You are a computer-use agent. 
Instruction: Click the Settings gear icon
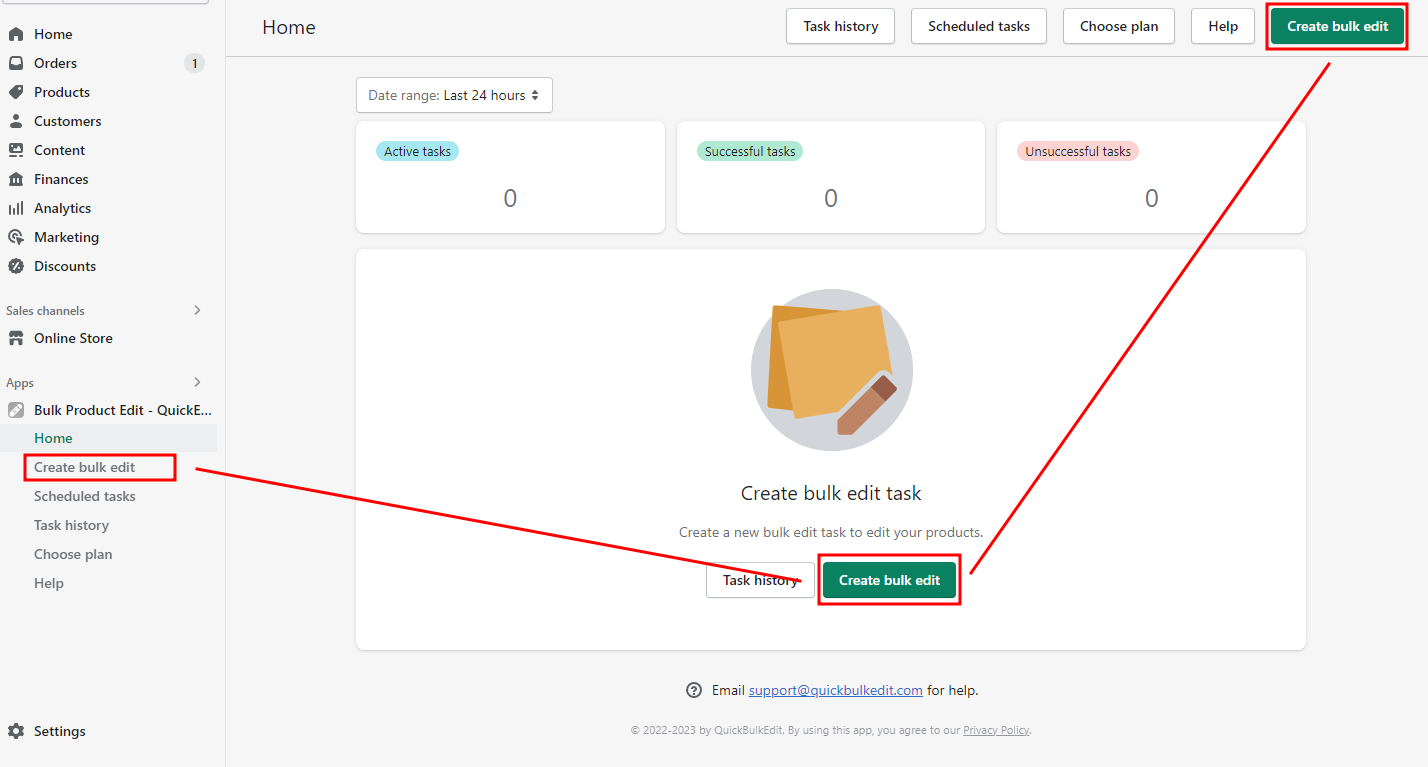16,731
